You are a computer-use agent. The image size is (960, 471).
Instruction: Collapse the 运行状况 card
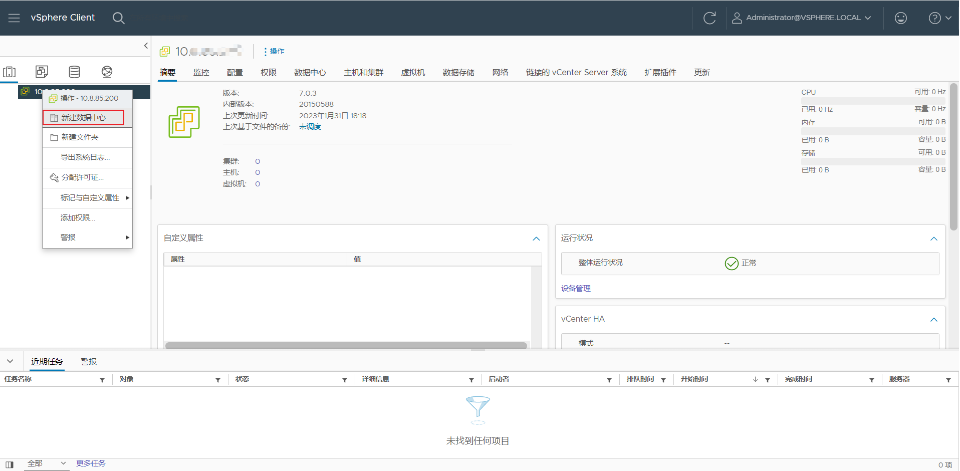[x=934, y=238]
